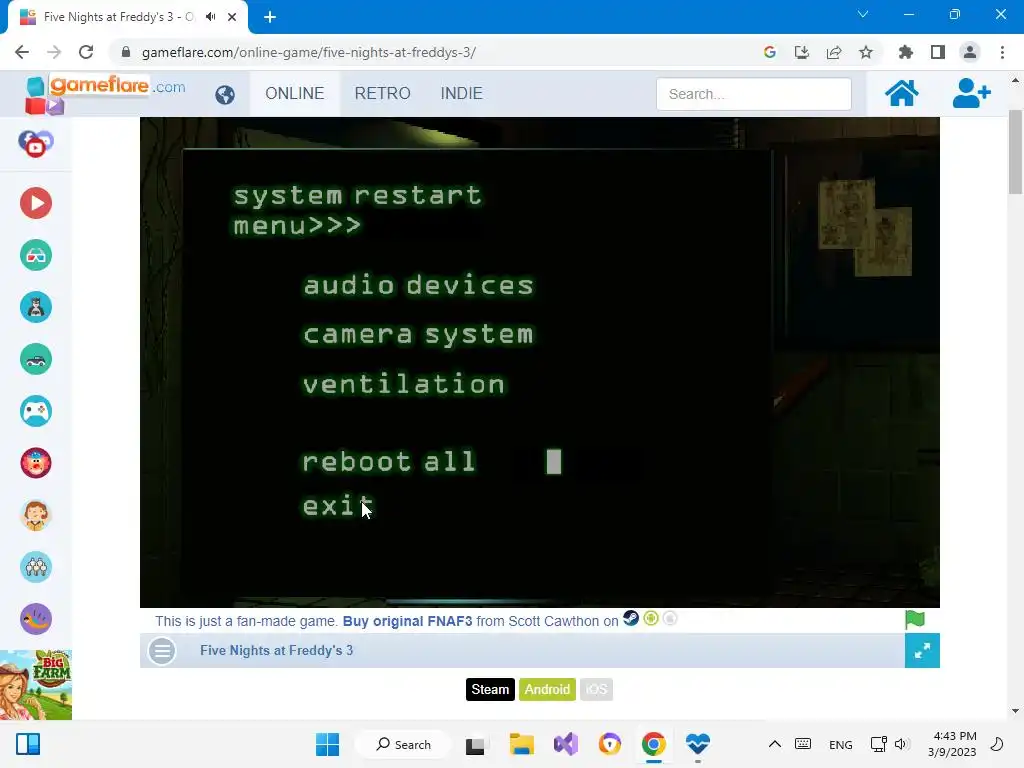Open the ONLINE games tab

(x=295, y=93)
